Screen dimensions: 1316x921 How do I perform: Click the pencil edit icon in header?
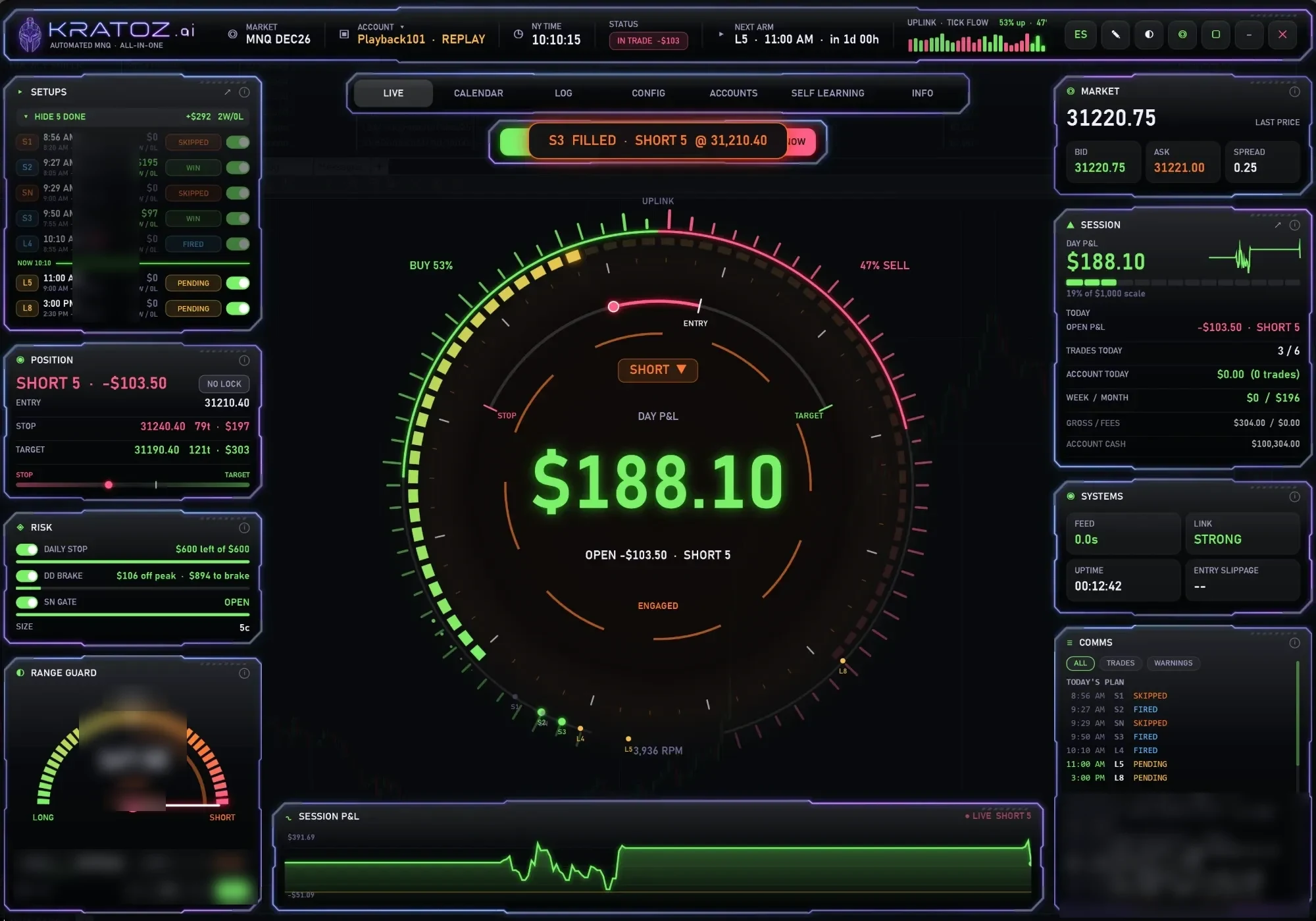(x=1115, y=34)
